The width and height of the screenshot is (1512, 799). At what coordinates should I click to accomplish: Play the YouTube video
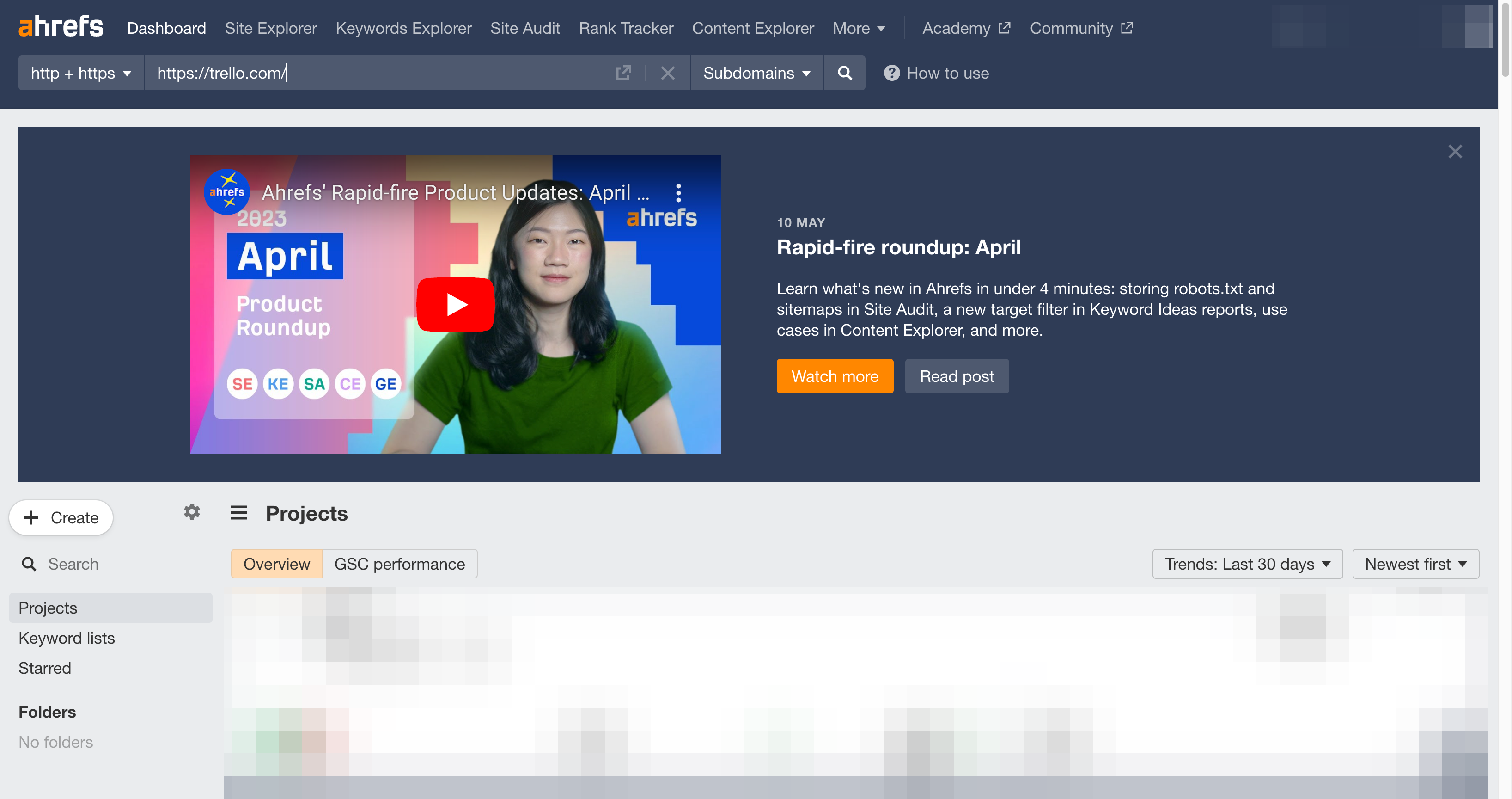456,304
